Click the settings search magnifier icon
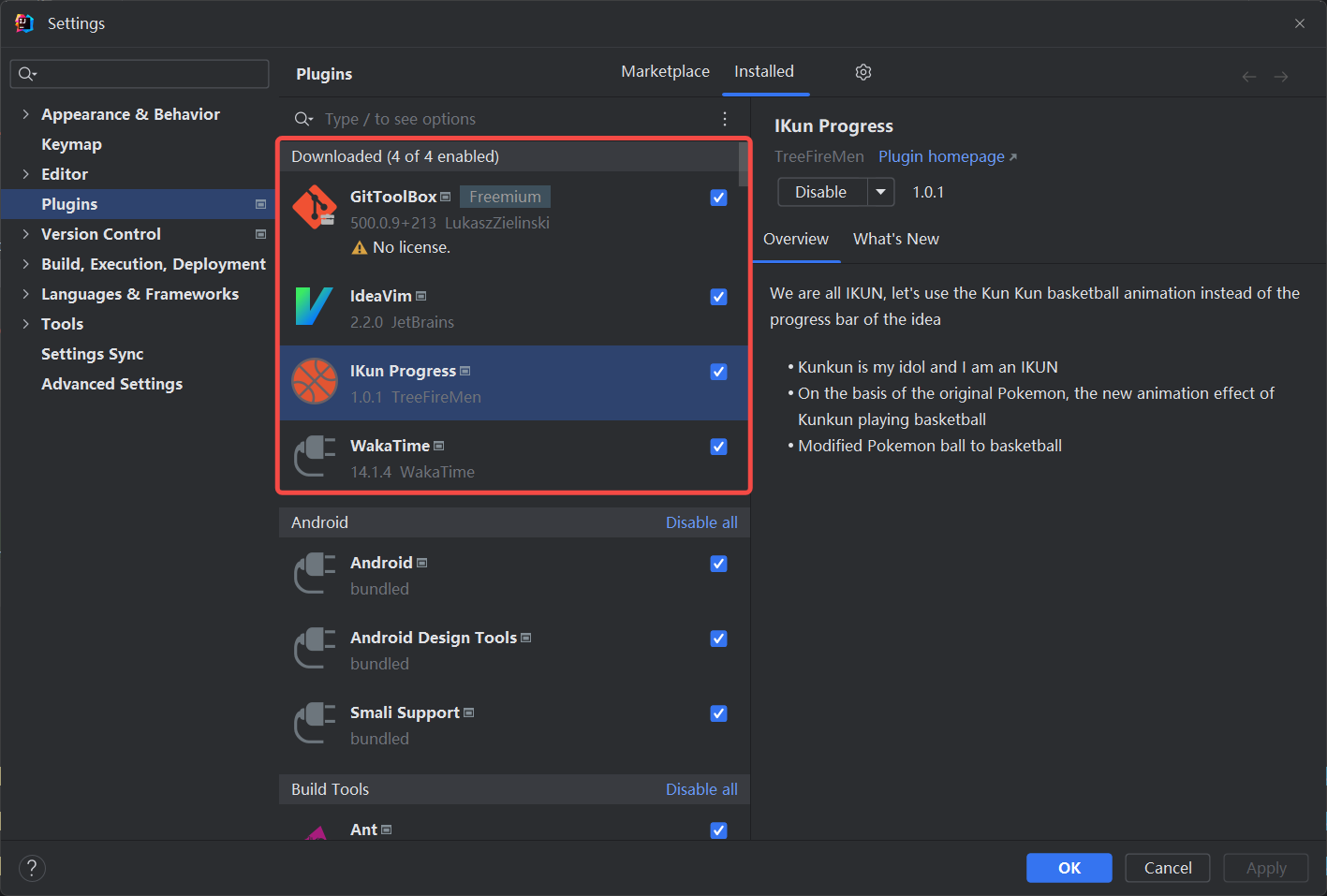 click(x=27, y=74)
